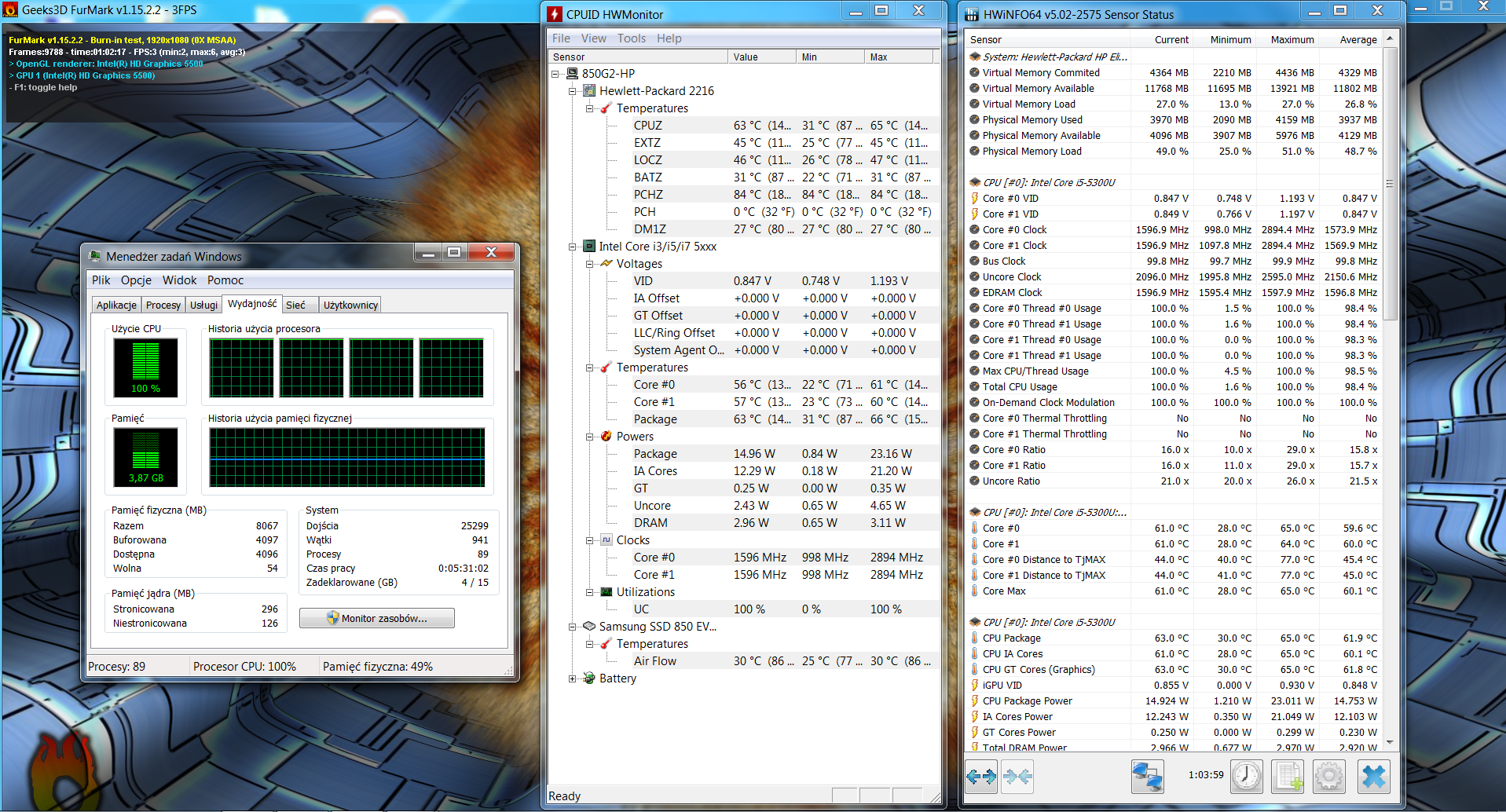
Task: Click HWiNFO expand sensor window arrows icon
Action: tap(981, 776)
